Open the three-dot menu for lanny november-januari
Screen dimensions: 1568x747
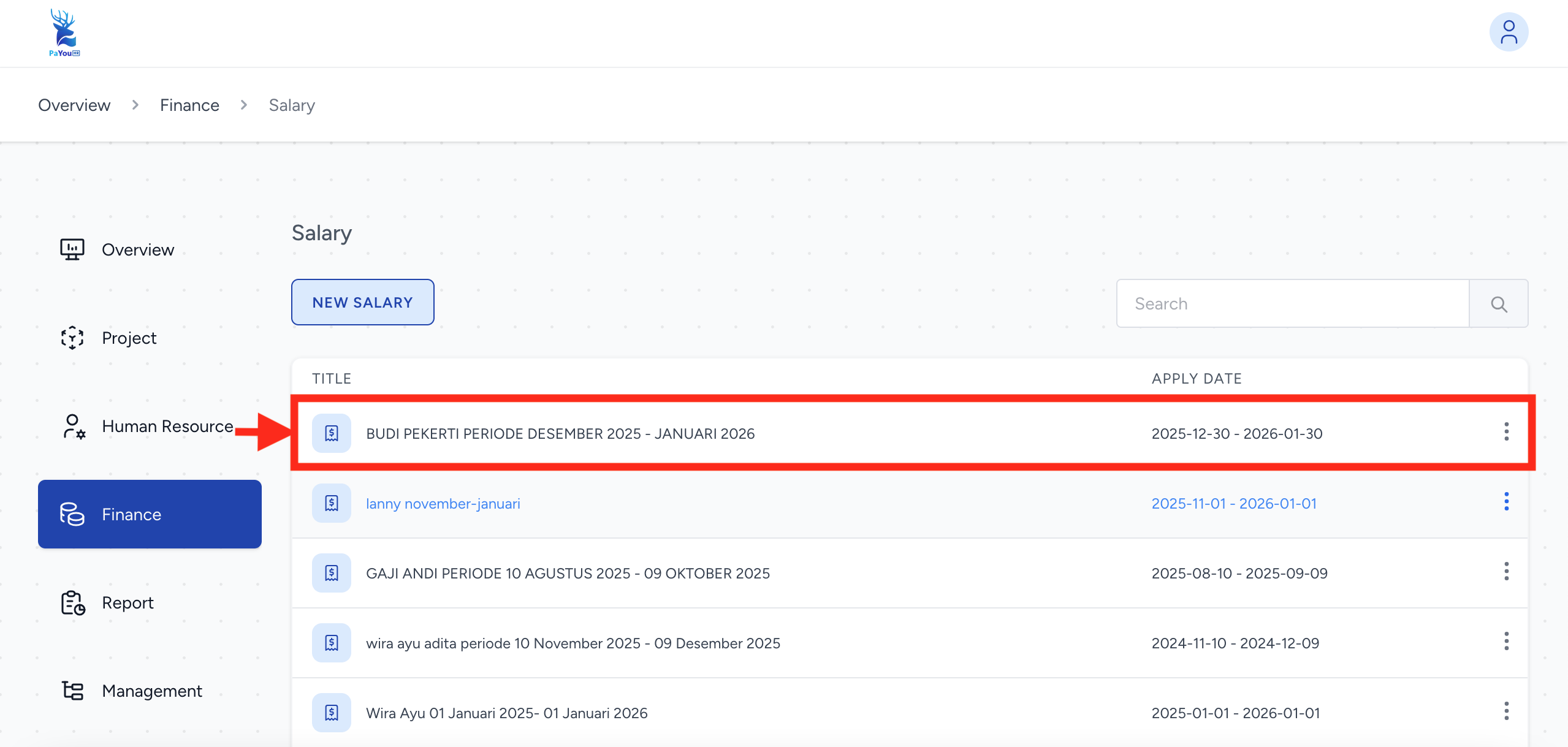[1506, 502]
